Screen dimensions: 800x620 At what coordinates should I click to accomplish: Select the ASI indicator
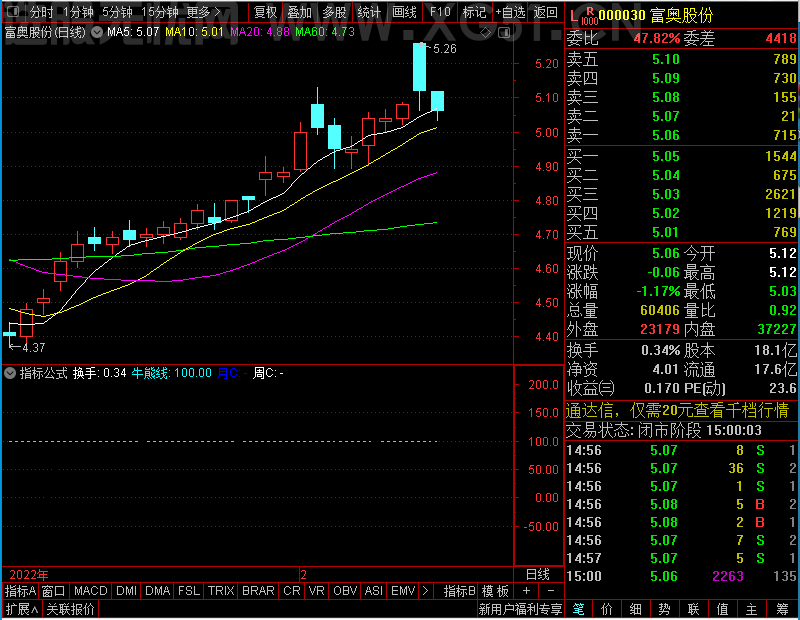pos(373,591)
